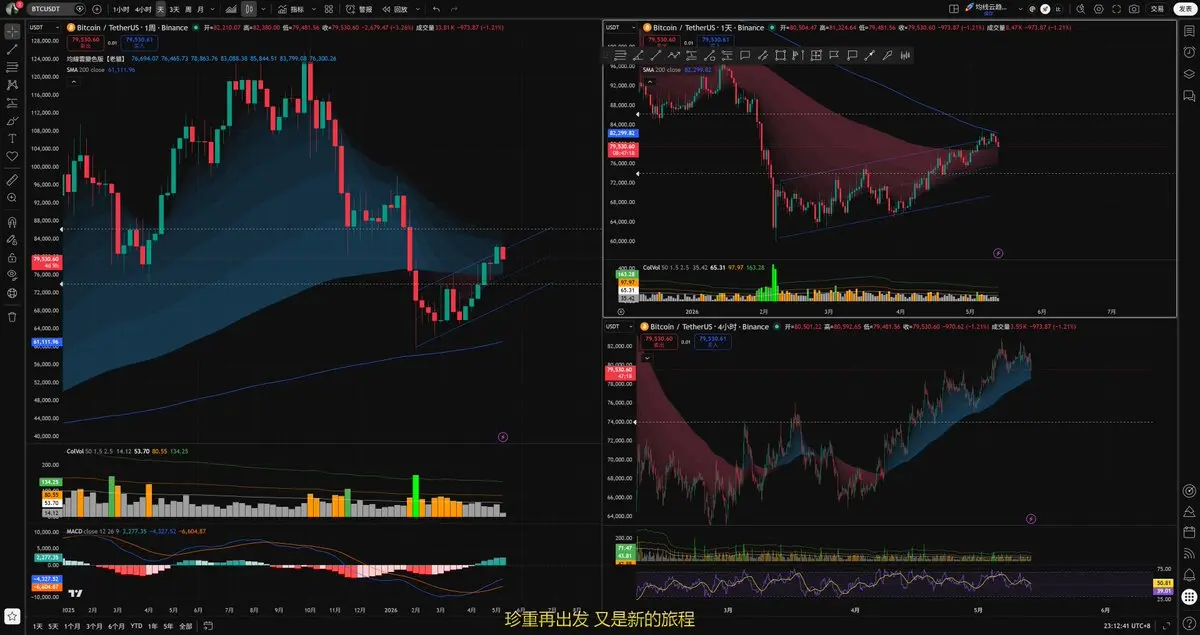Expand the timeframe interval dropdown arrow
The height and width of the screenshot is (635, 1200).
click(212, 9)
